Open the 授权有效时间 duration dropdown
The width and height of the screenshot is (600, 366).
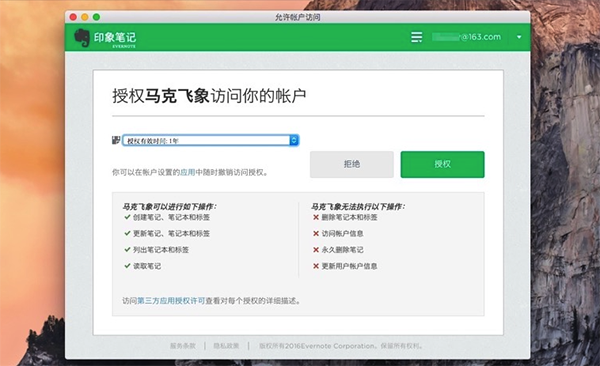point(210,141)
